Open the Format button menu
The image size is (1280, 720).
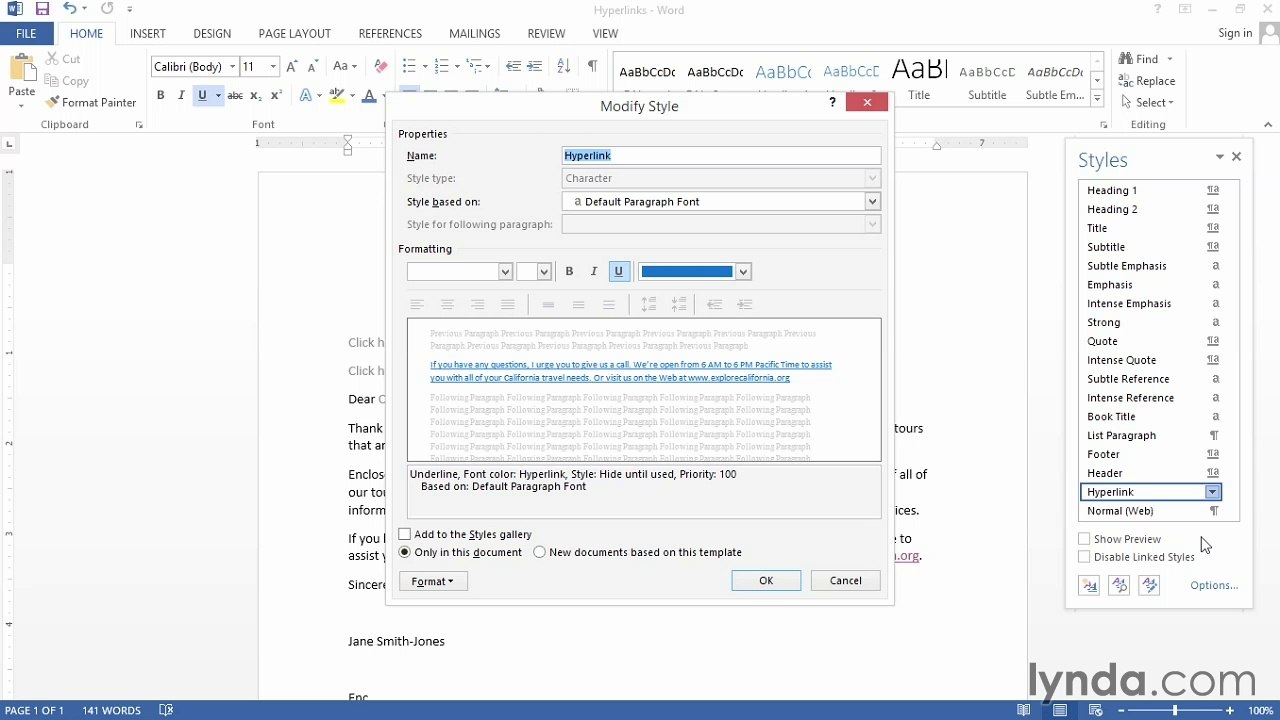pos(433,581)
